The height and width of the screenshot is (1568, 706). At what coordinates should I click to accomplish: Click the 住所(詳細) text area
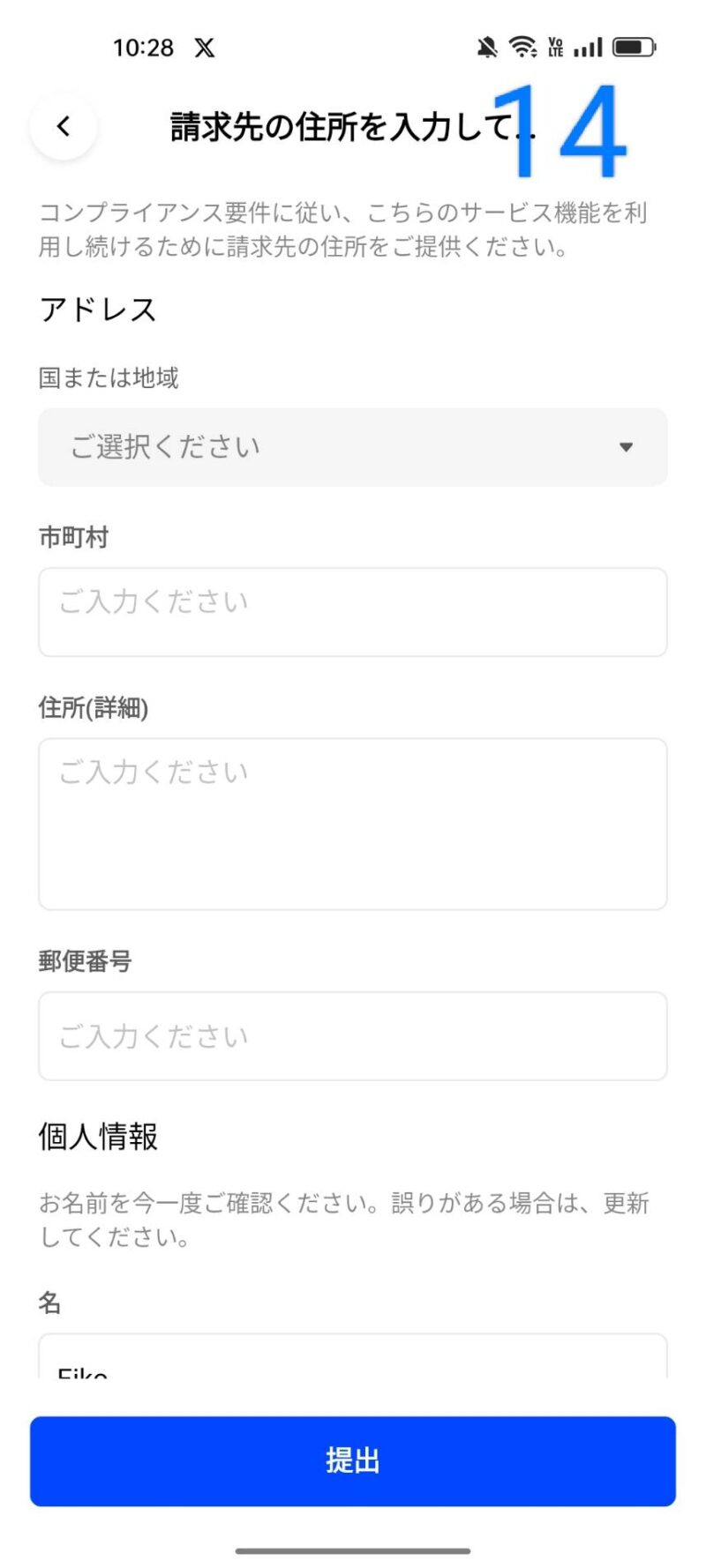pos(352,824)
